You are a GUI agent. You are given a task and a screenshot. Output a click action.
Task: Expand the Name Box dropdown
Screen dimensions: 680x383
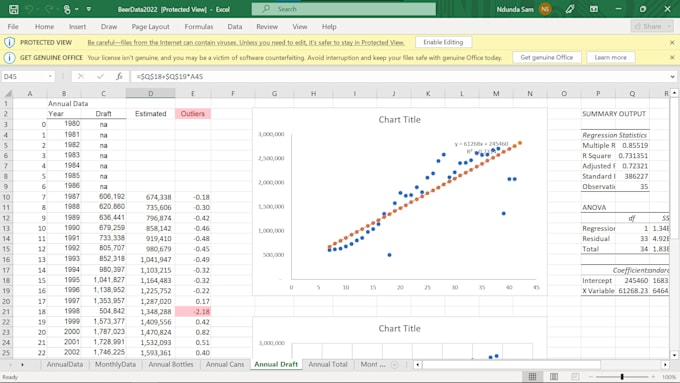[x=50, y=76]
